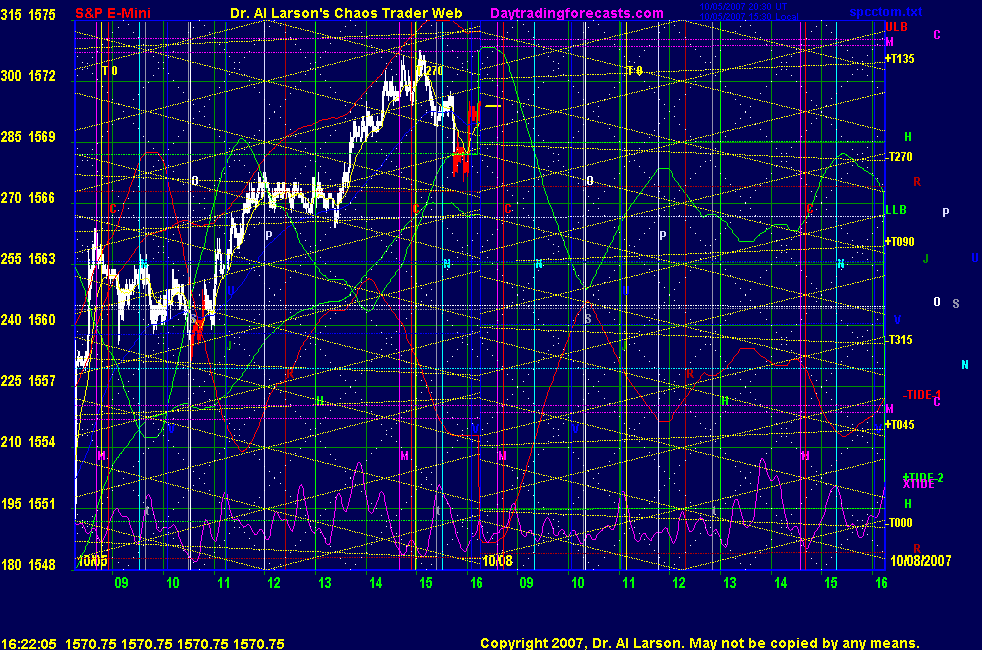Click the "255 1563" price axis label
The width and height of the screenshot is (982, 650).
28,259
